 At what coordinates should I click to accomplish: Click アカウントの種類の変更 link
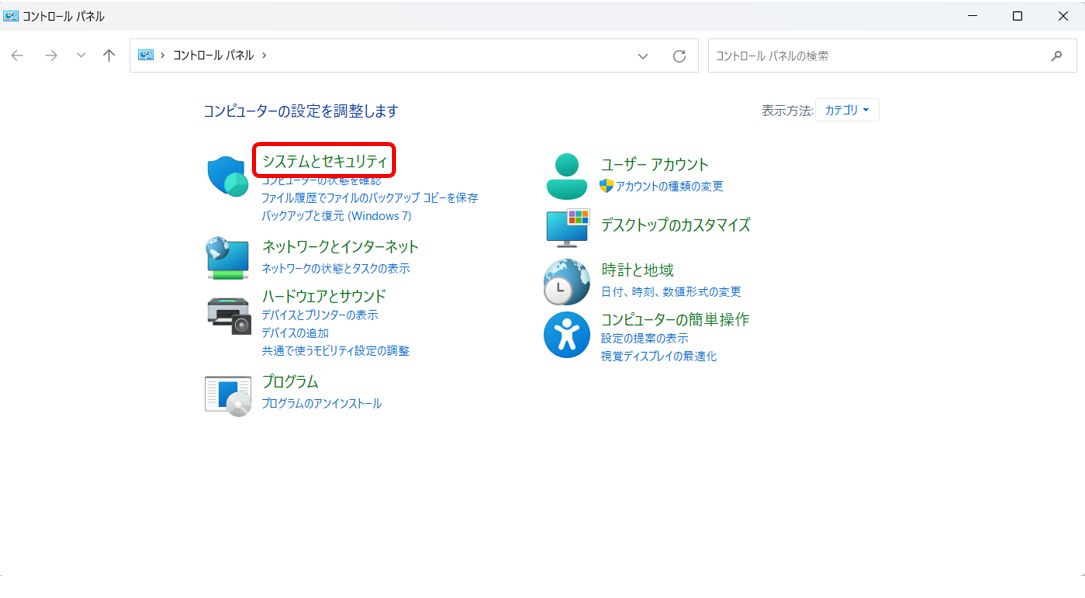669,186
